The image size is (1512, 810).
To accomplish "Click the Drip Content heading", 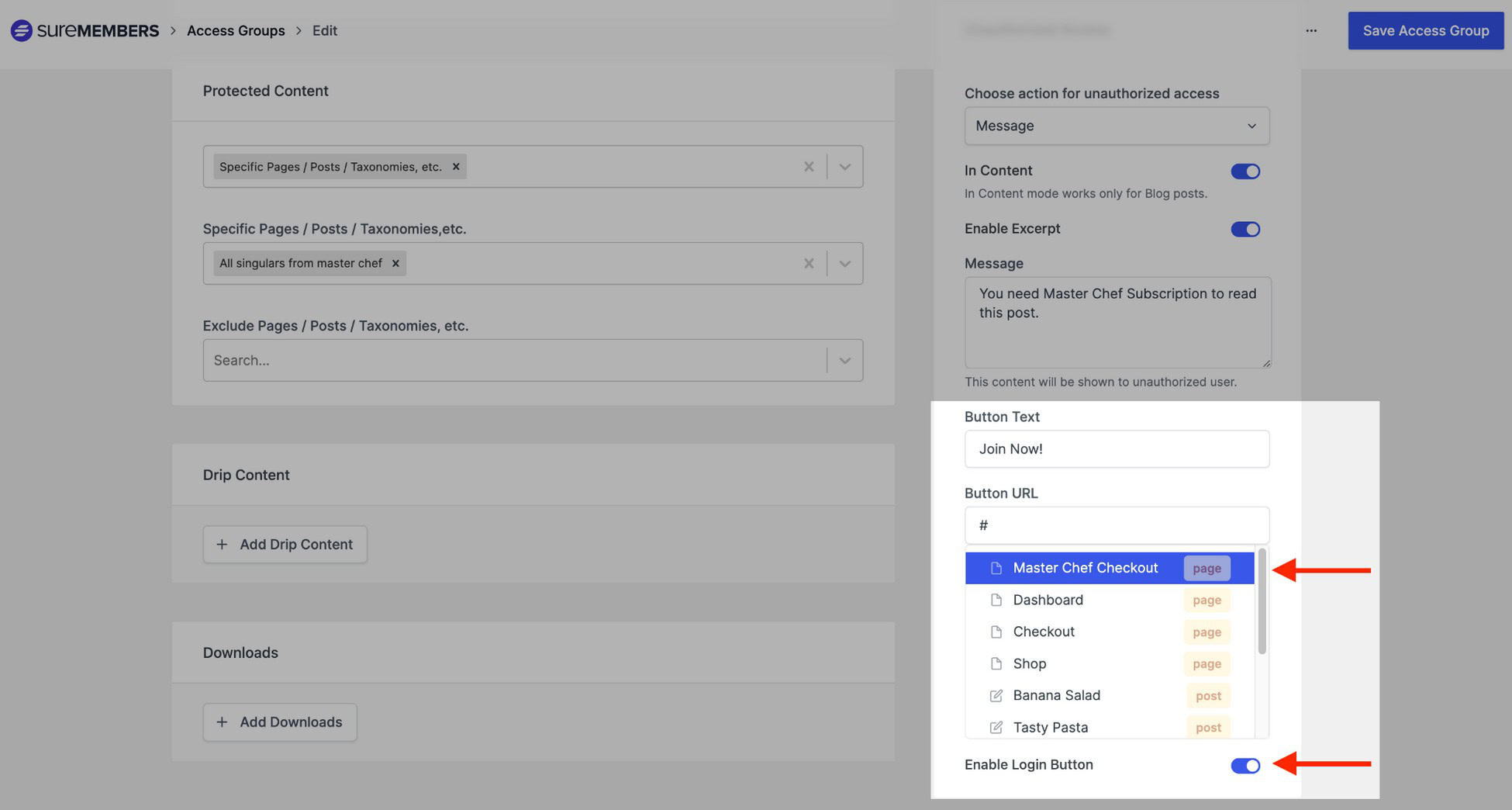I will (246, 475).
